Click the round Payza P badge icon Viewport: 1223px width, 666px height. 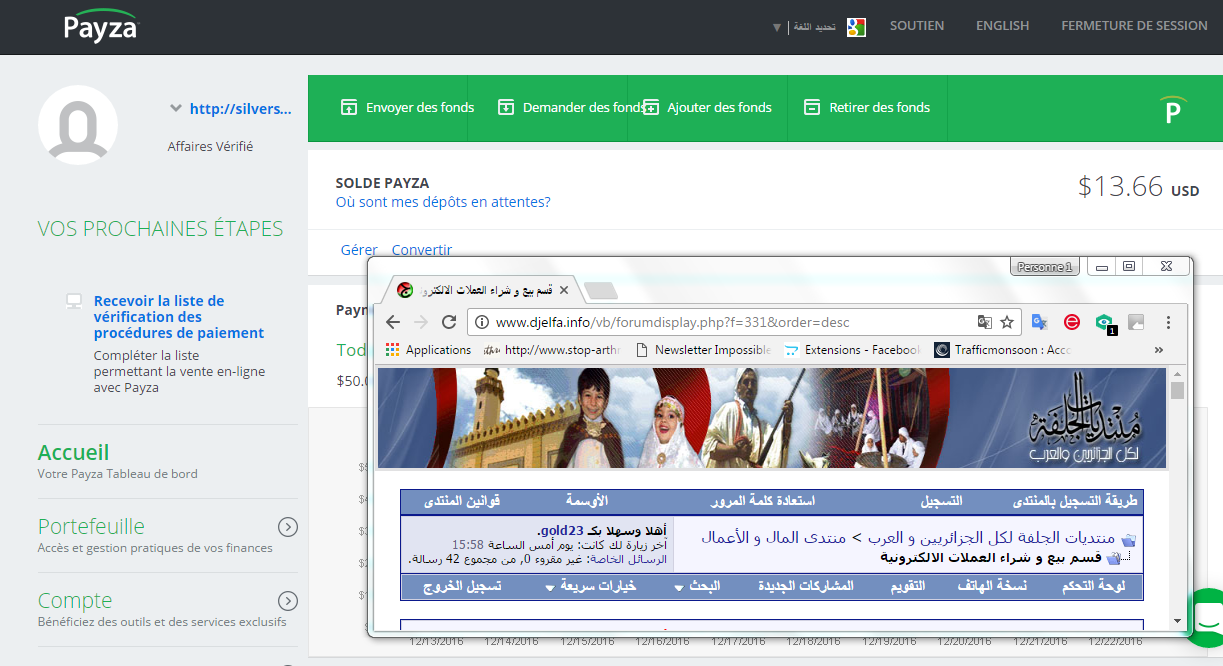1173,109
